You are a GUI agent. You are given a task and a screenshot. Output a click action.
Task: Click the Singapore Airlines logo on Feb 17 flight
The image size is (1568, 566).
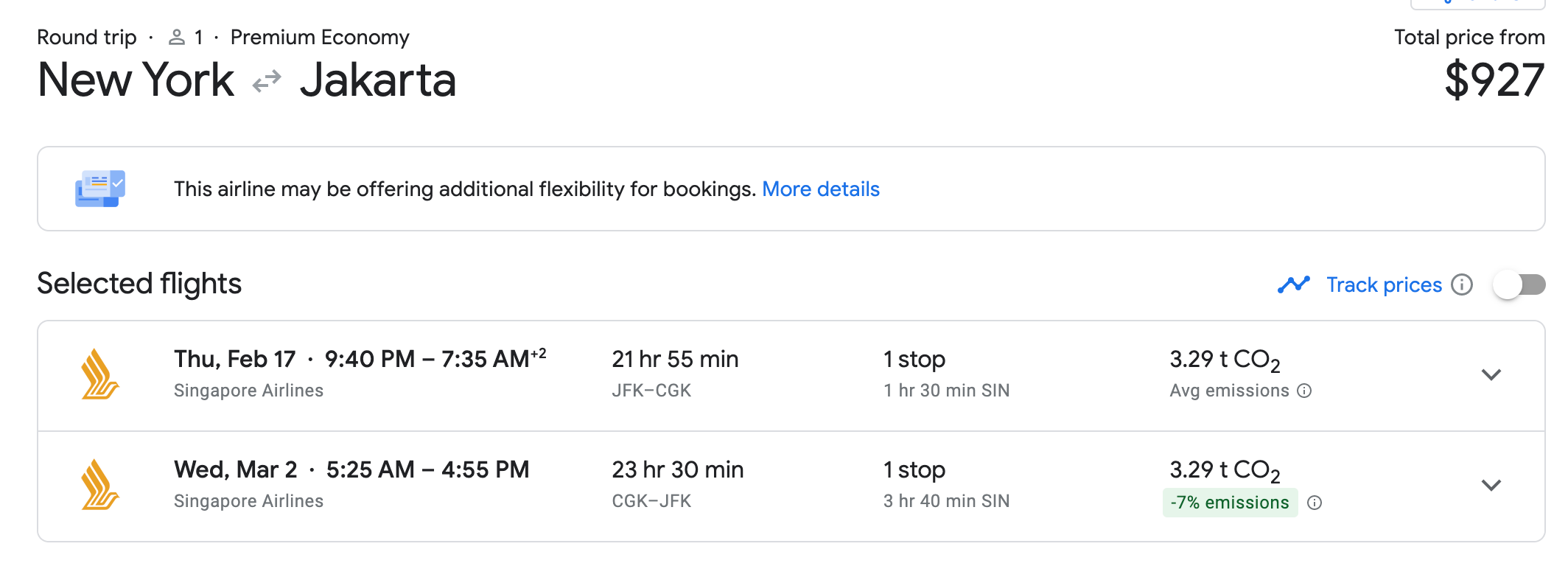click(99, 374)
